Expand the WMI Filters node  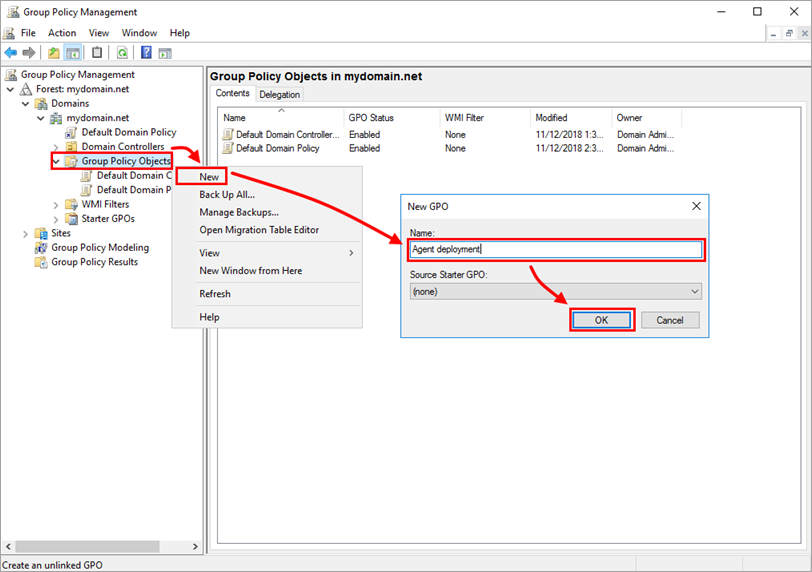56,205
